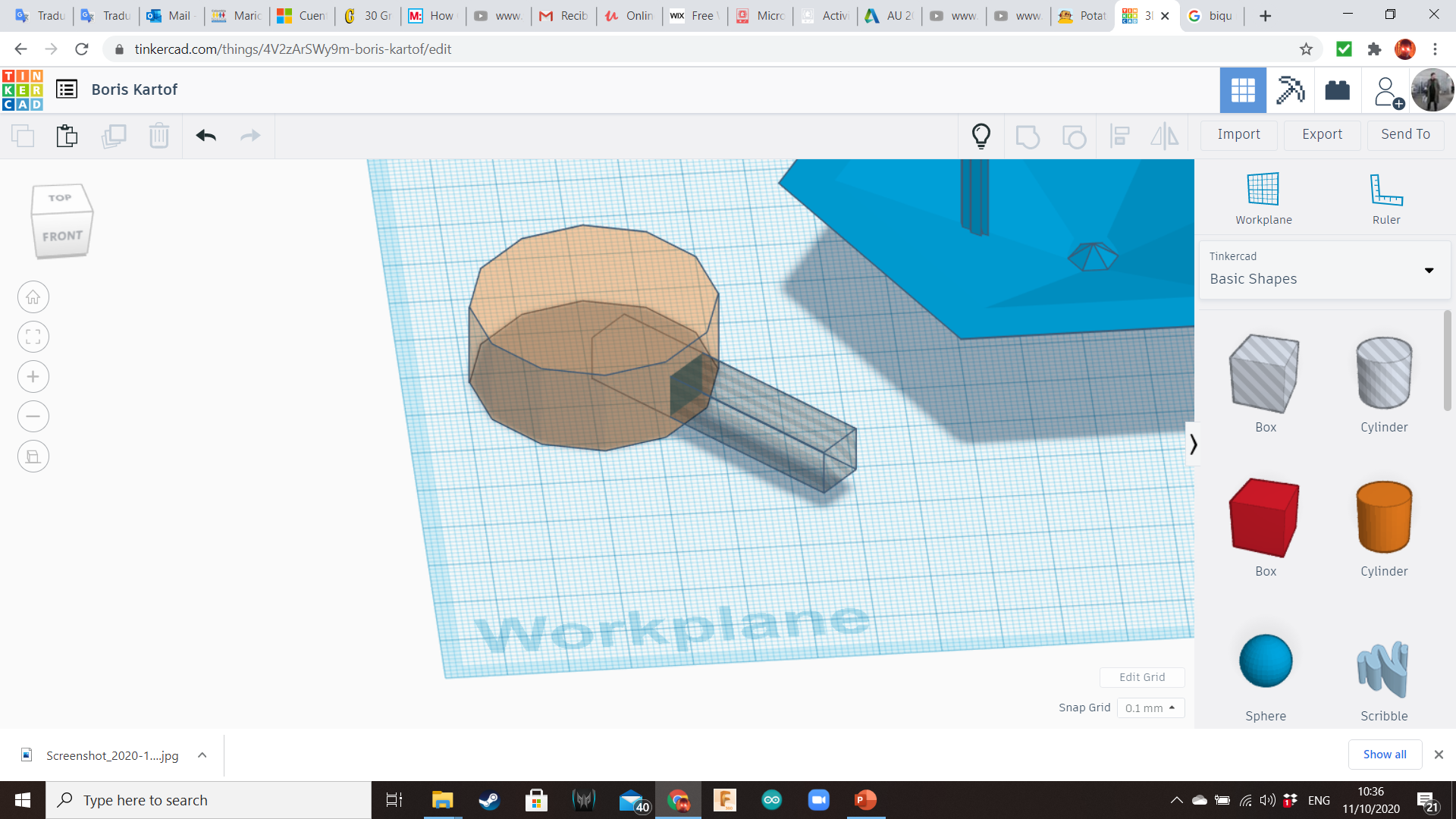1456x819 pixels.
Task: Click the TOP face of view cube
Action: click(x=60, y=198)
